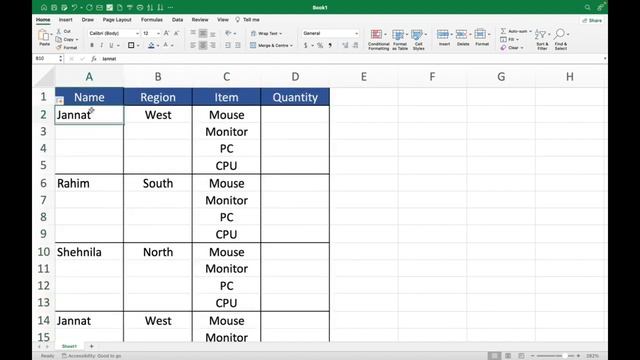Click the Share button
Viewport: 640px width, 360px height.
coord(592,20)
